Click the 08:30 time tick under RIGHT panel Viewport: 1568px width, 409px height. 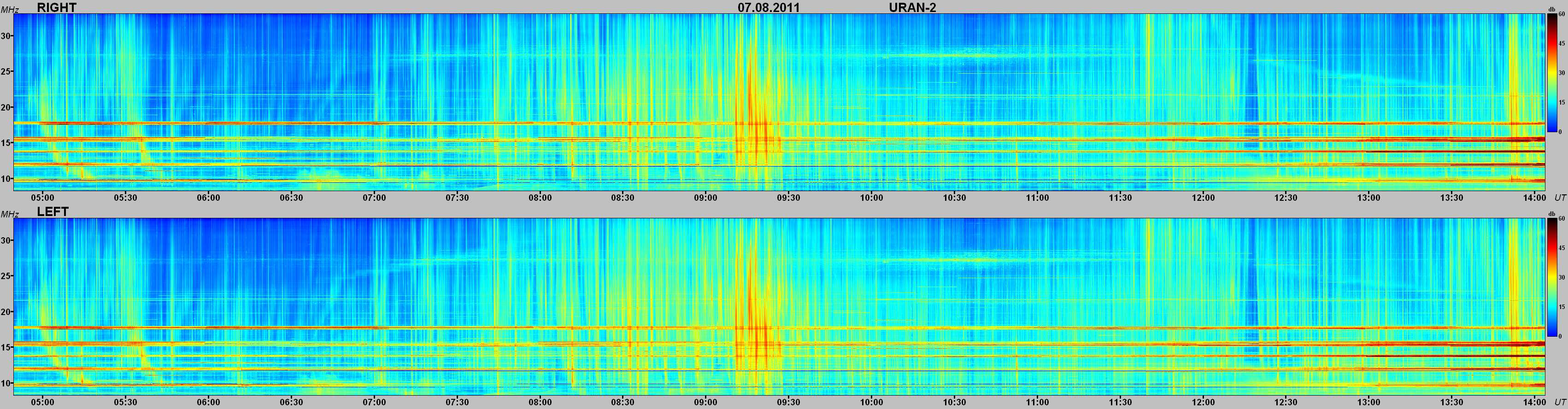click(623, 198)
